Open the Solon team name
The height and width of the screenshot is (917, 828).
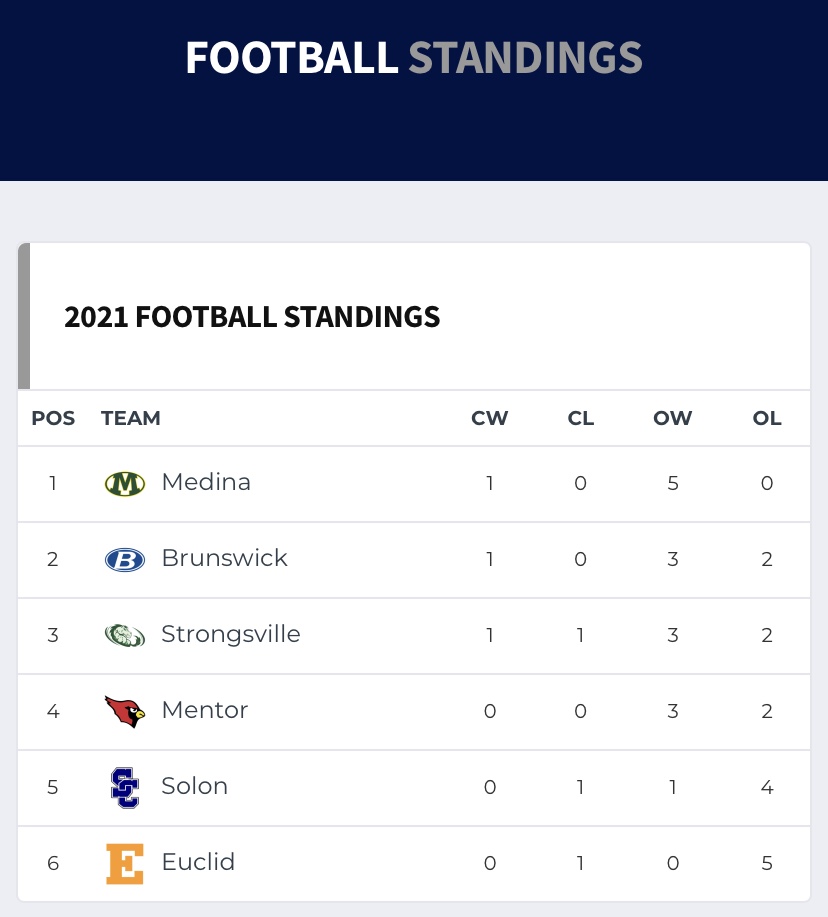[x=195, y=787]
